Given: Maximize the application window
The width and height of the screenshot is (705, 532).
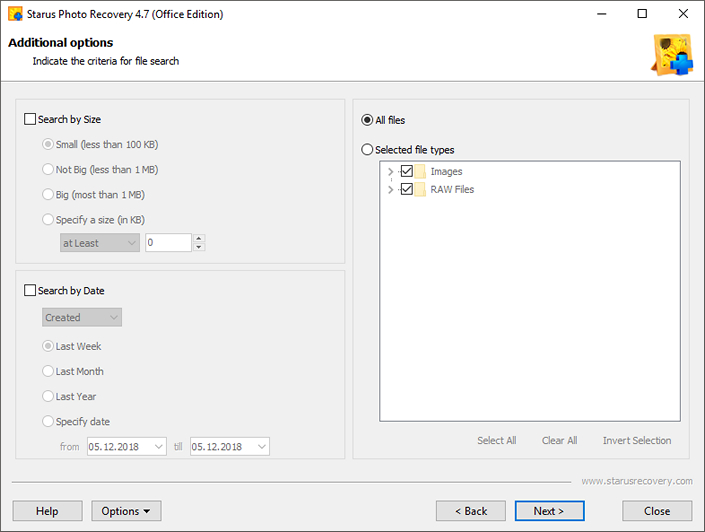Looking at the screenshot, I should point(642,13).
